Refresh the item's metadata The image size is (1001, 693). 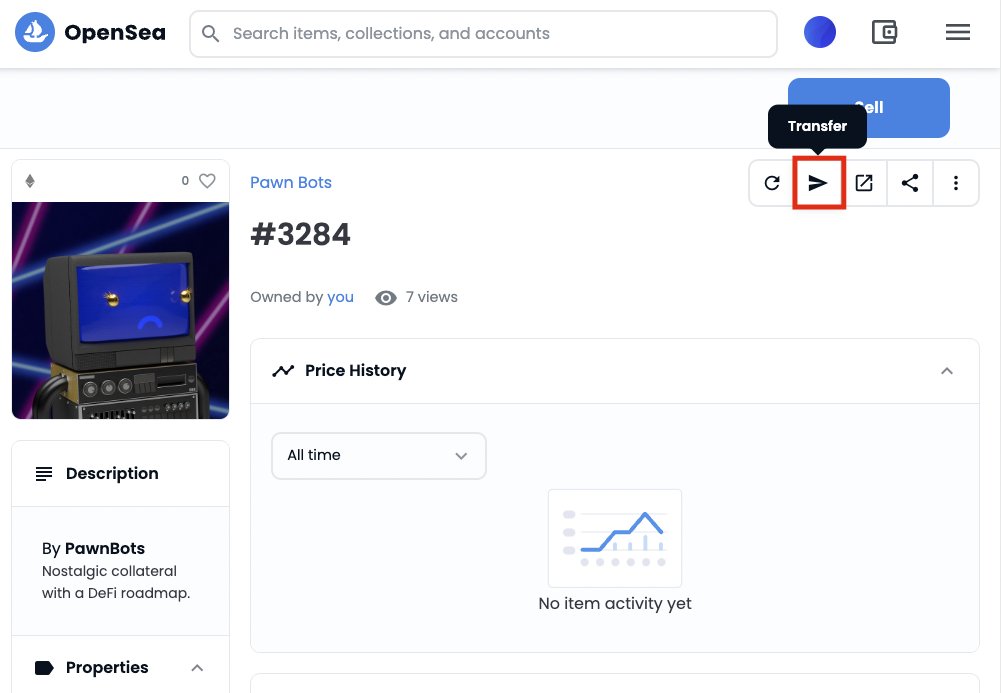pyautogui.click(x=772, y=183)
